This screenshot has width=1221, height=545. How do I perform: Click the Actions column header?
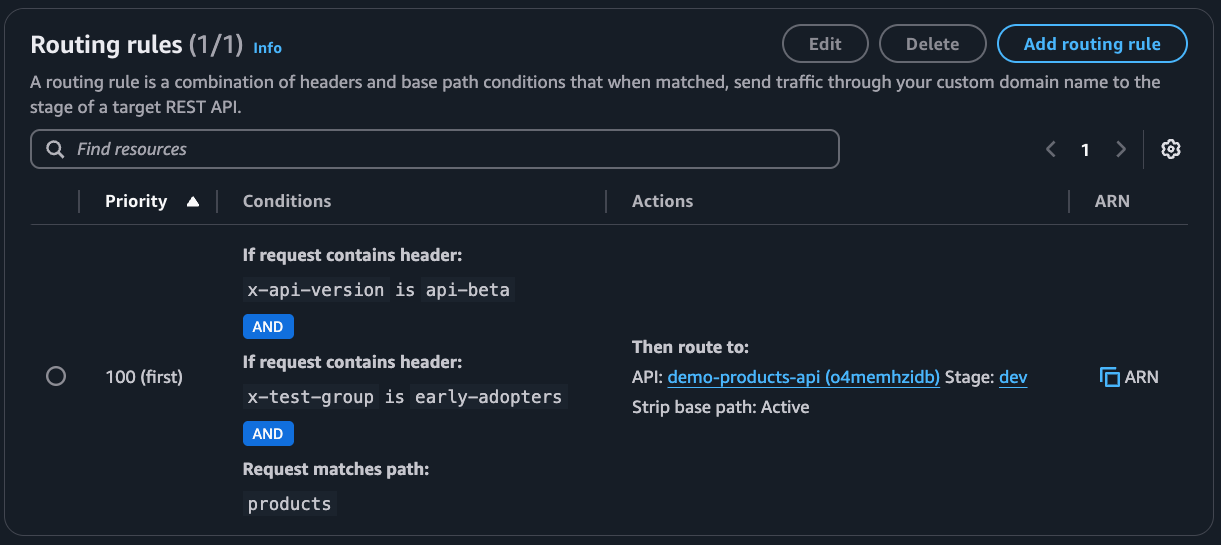point(662,201)
